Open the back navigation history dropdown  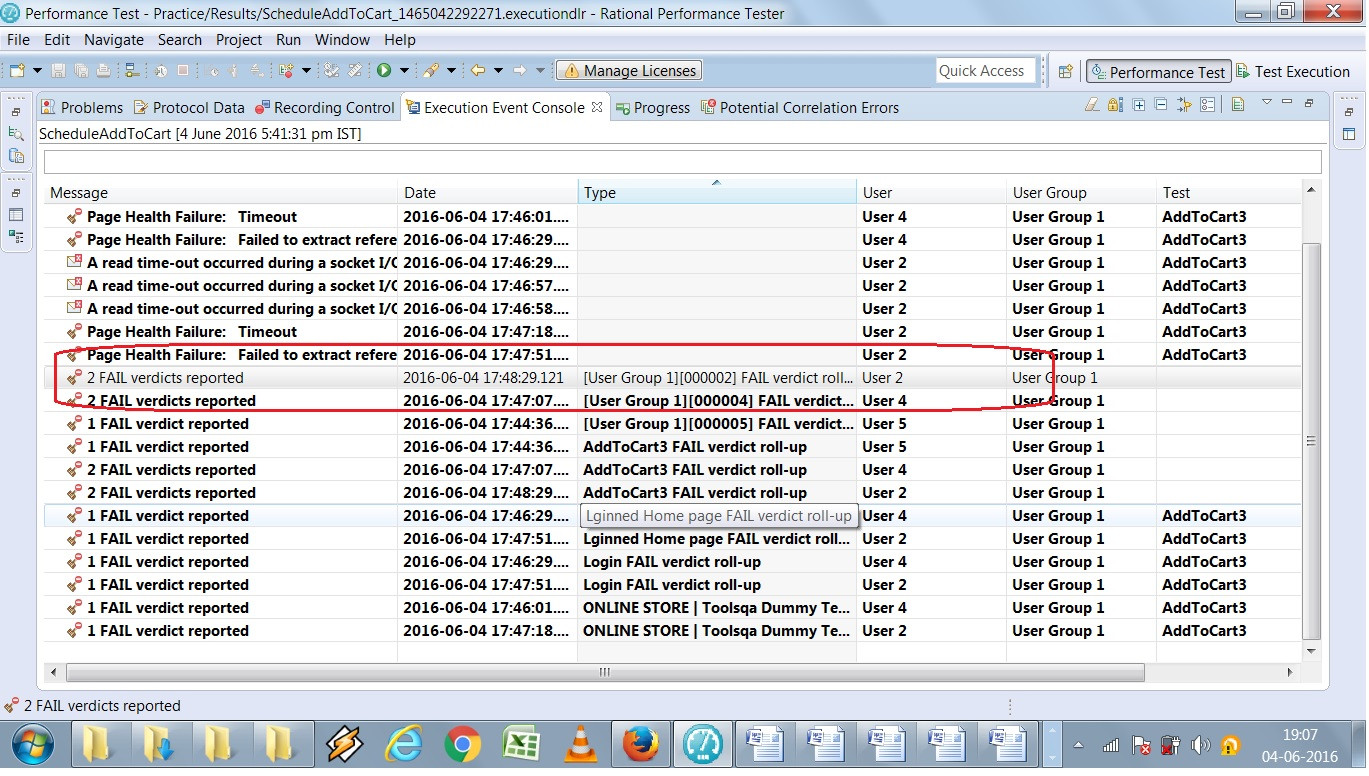[498, 71]
